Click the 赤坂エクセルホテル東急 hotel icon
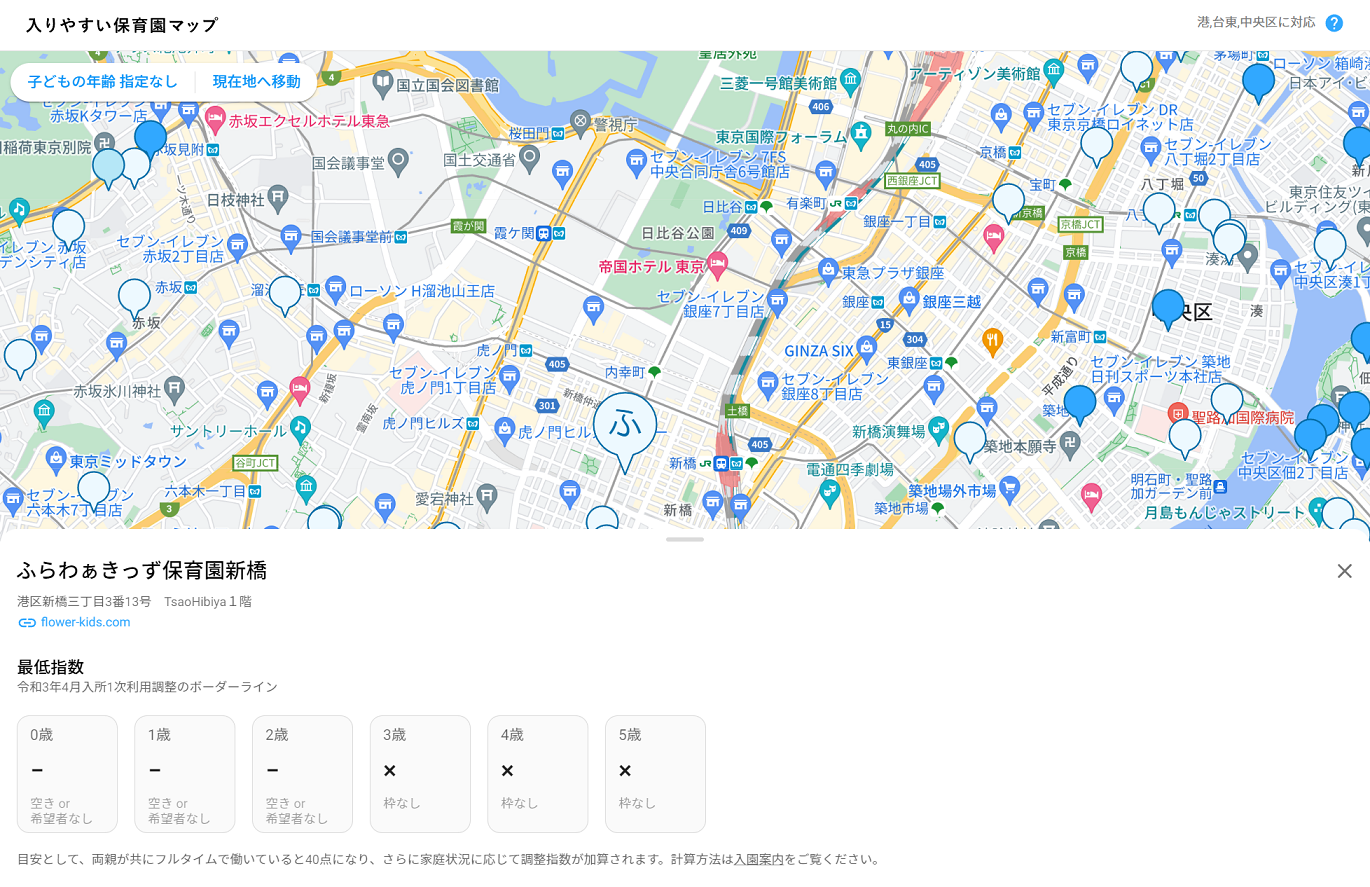Viewport: 1370px width, 887px height. click(215, 120)
